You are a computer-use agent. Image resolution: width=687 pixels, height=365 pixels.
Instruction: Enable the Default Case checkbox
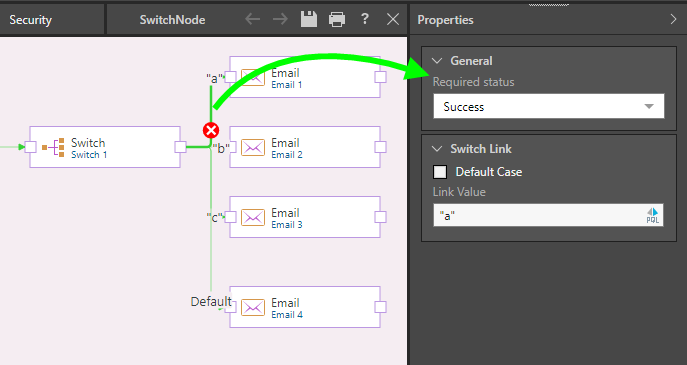(x=440, y=172)
